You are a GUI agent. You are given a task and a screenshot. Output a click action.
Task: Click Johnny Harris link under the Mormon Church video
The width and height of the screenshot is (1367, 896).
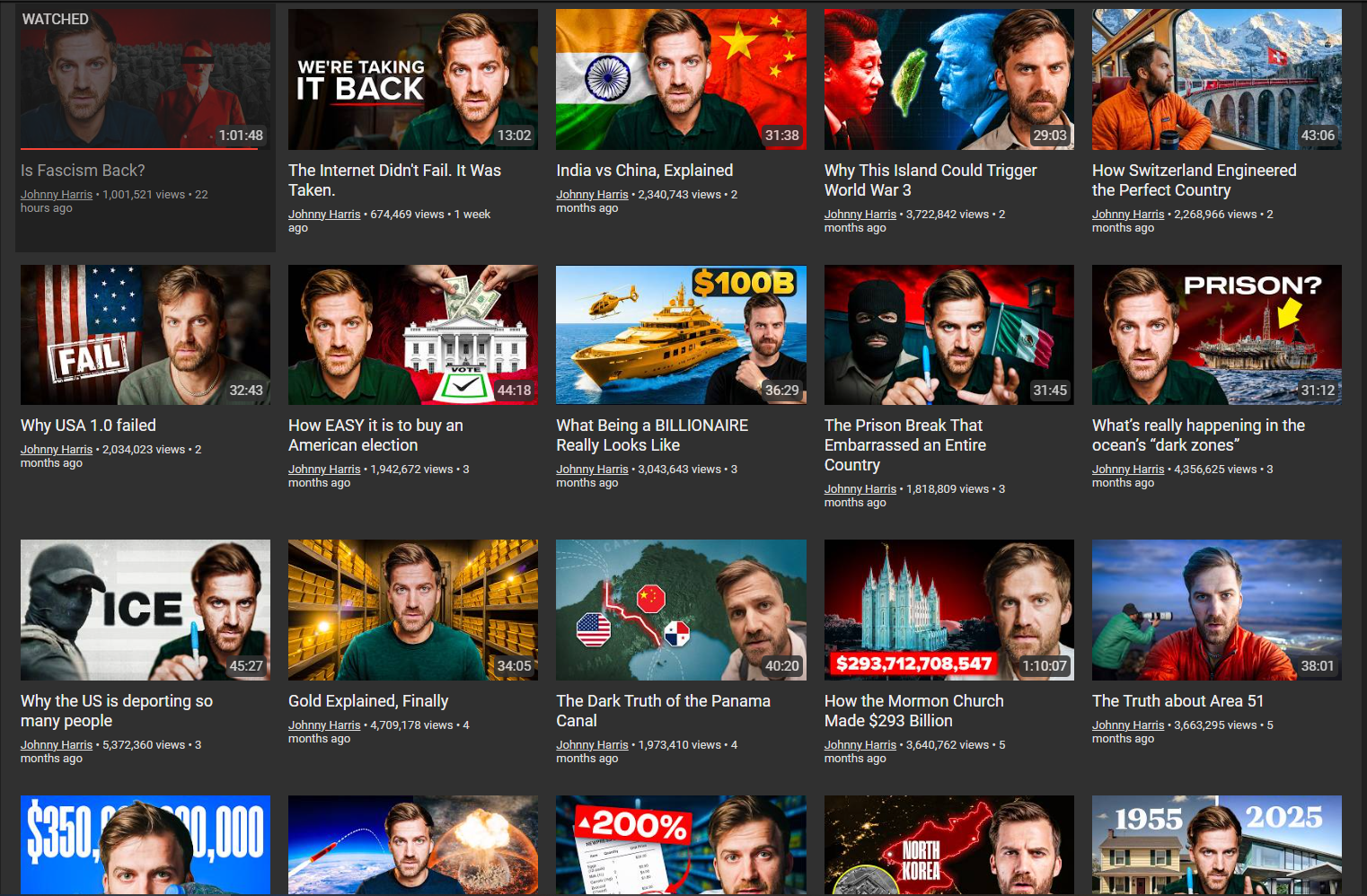[860, 745]
